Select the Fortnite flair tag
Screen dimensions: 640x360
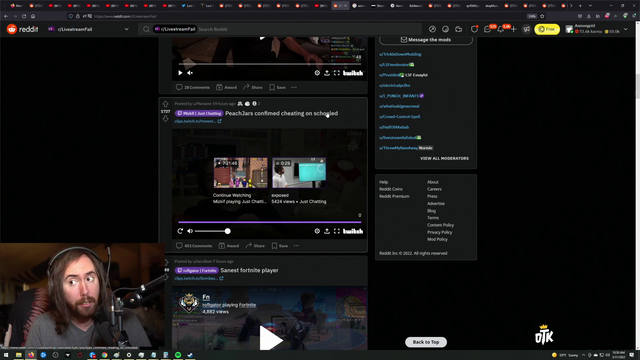pos(197,270)
